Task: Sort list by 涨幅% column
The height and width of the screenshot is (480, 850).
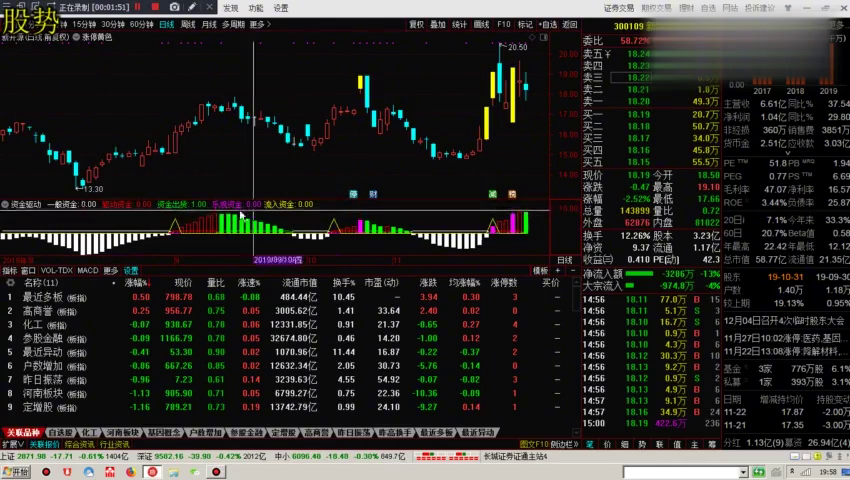Action: coord(136,283)
